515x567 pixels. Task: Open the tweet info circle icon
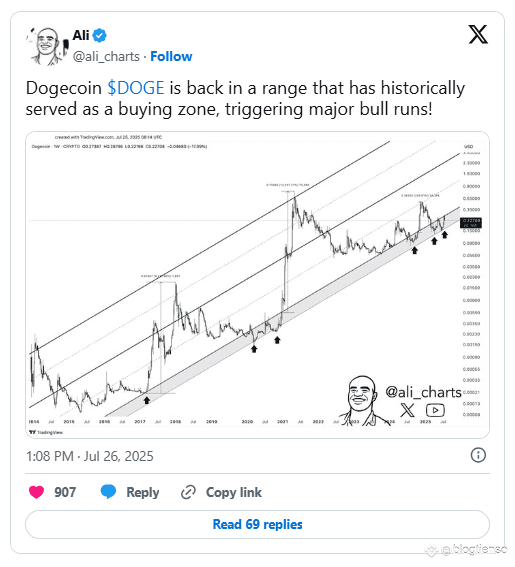[x=478, y=455]
